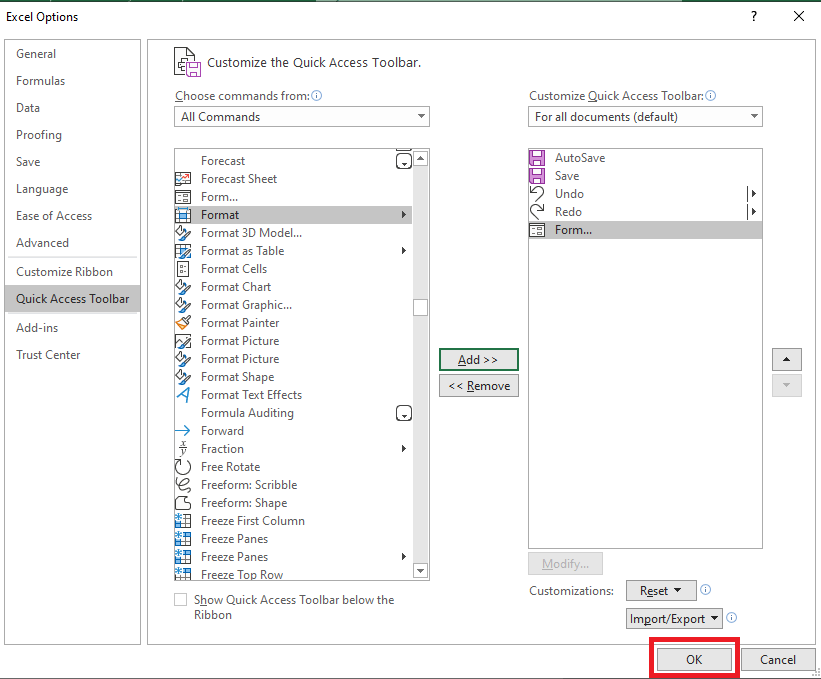821x679 pixels.
Task: Click the << Remove button
Action: [479, 386]
